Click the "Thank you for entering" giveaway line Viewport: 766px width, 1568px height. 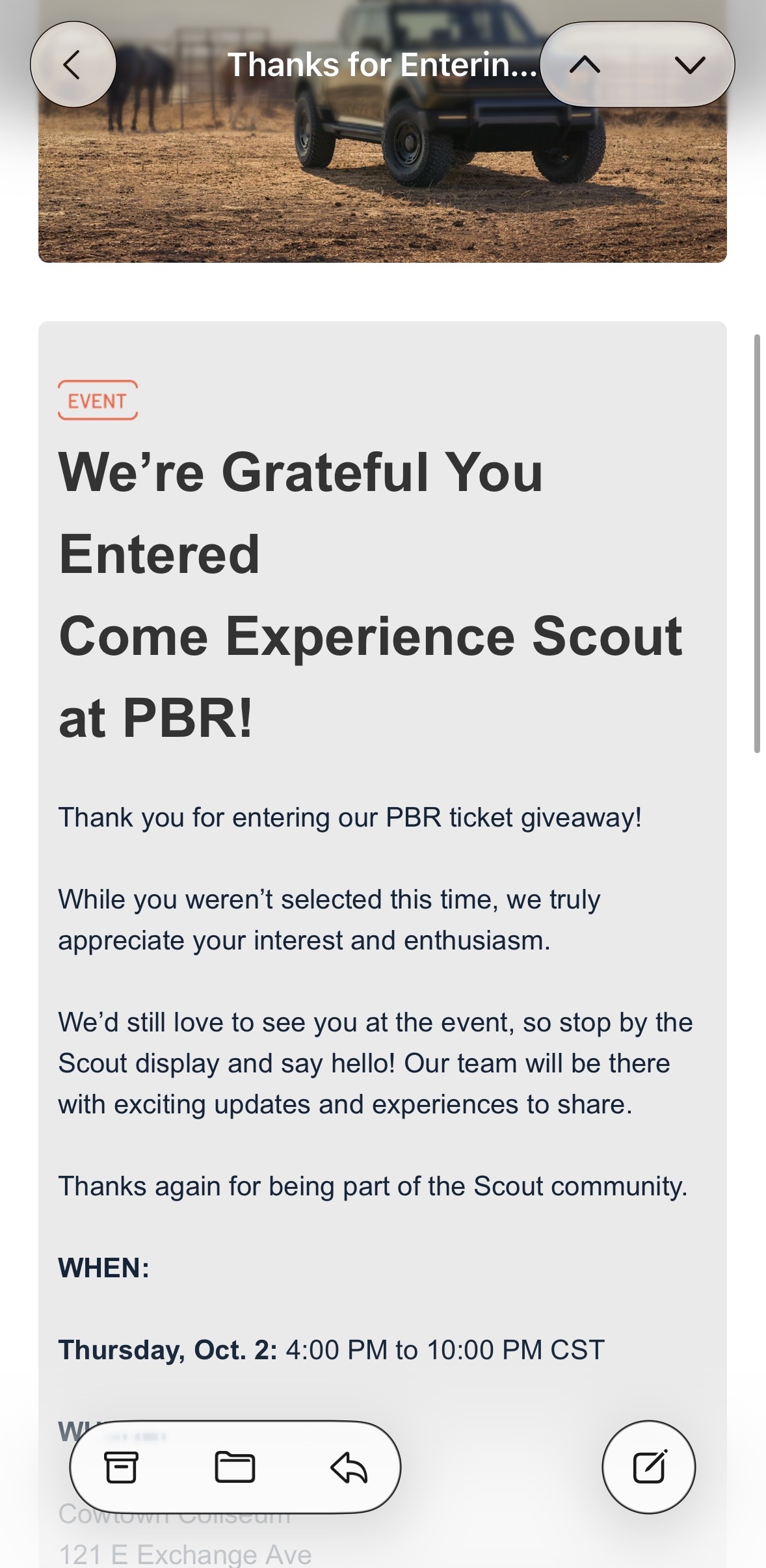pos(350,817)
